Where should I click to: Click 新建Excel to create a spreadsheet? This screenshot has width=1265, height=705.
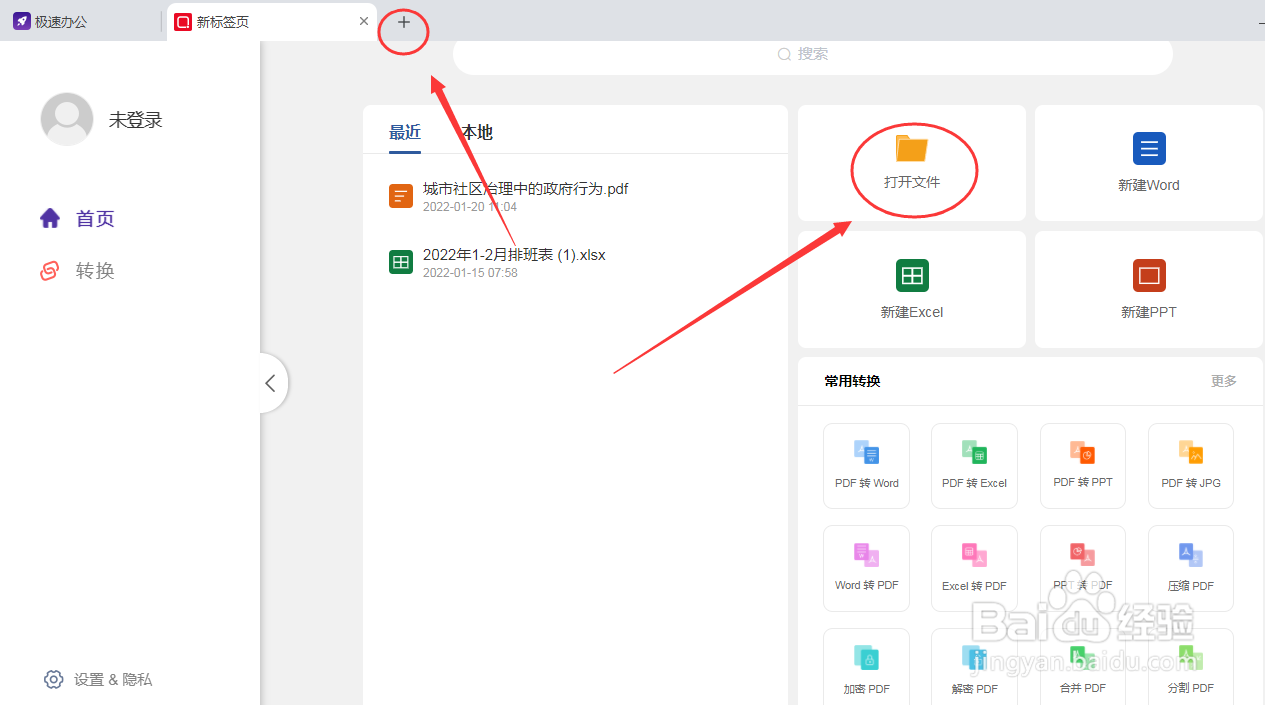[911, 289]
